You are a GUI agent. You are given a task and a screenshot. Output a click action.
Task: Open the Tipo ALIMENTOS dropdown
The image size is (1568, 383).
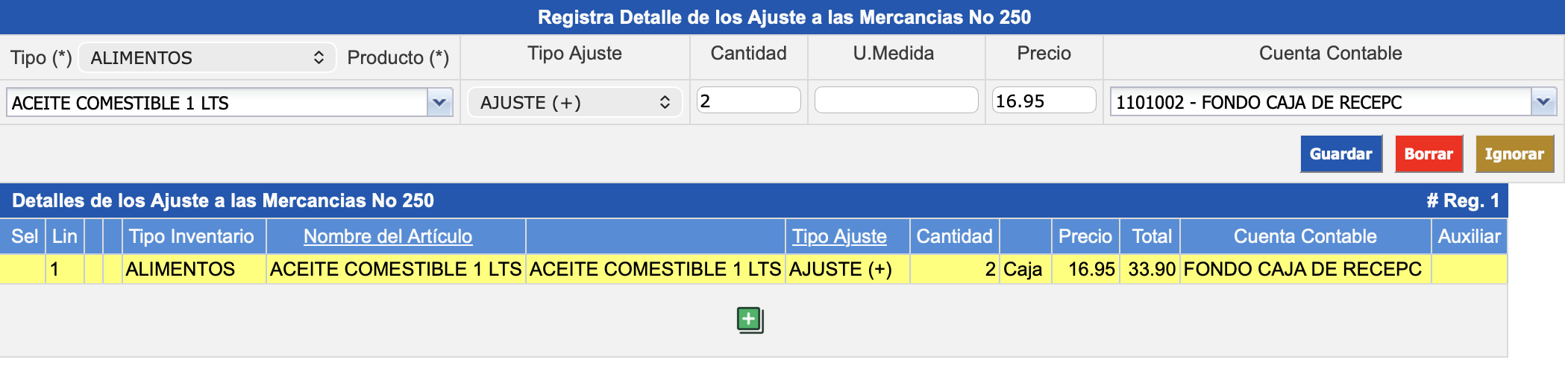pos(207,57)
